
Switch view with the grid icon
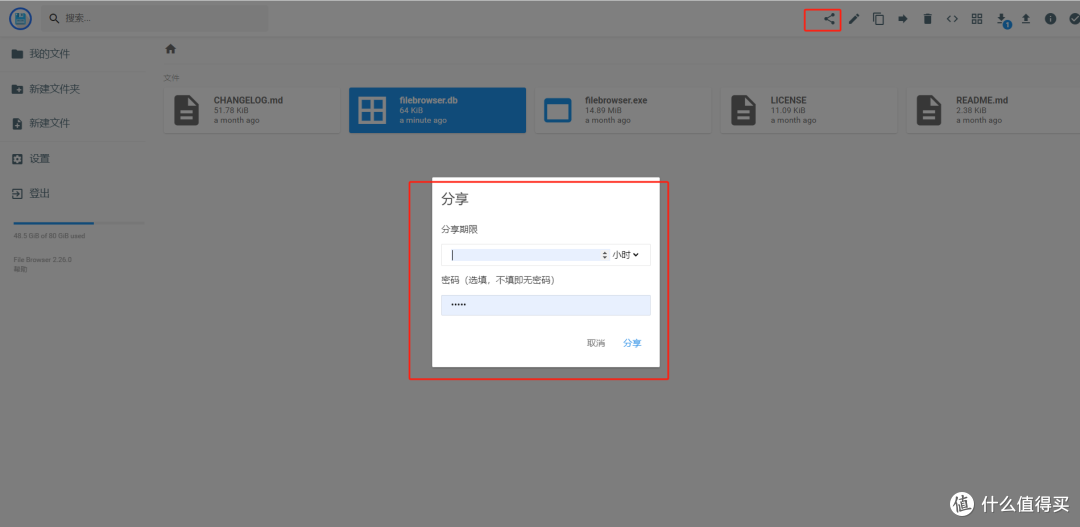977,19
